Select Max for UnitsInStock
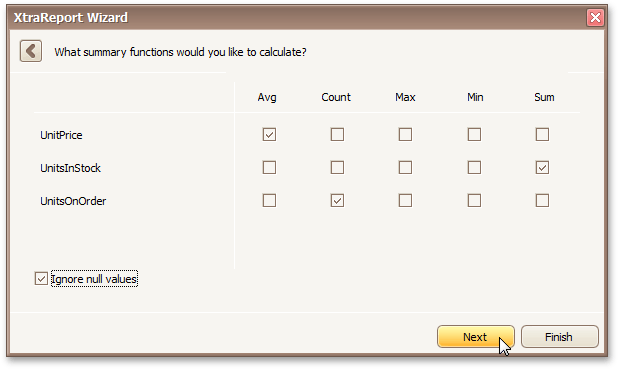 (405, 168)
